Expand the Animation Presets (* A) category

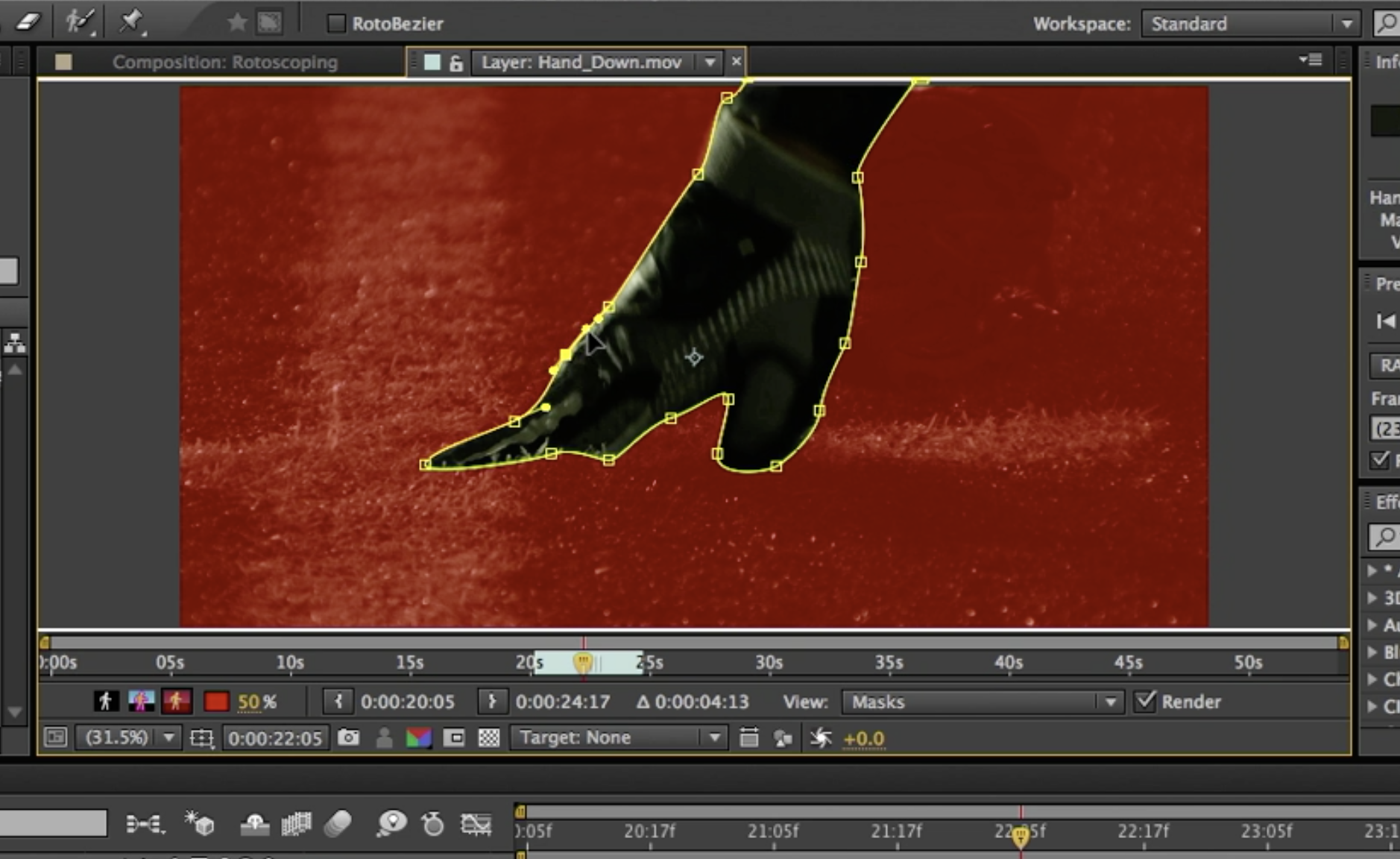click(1372, 570)
